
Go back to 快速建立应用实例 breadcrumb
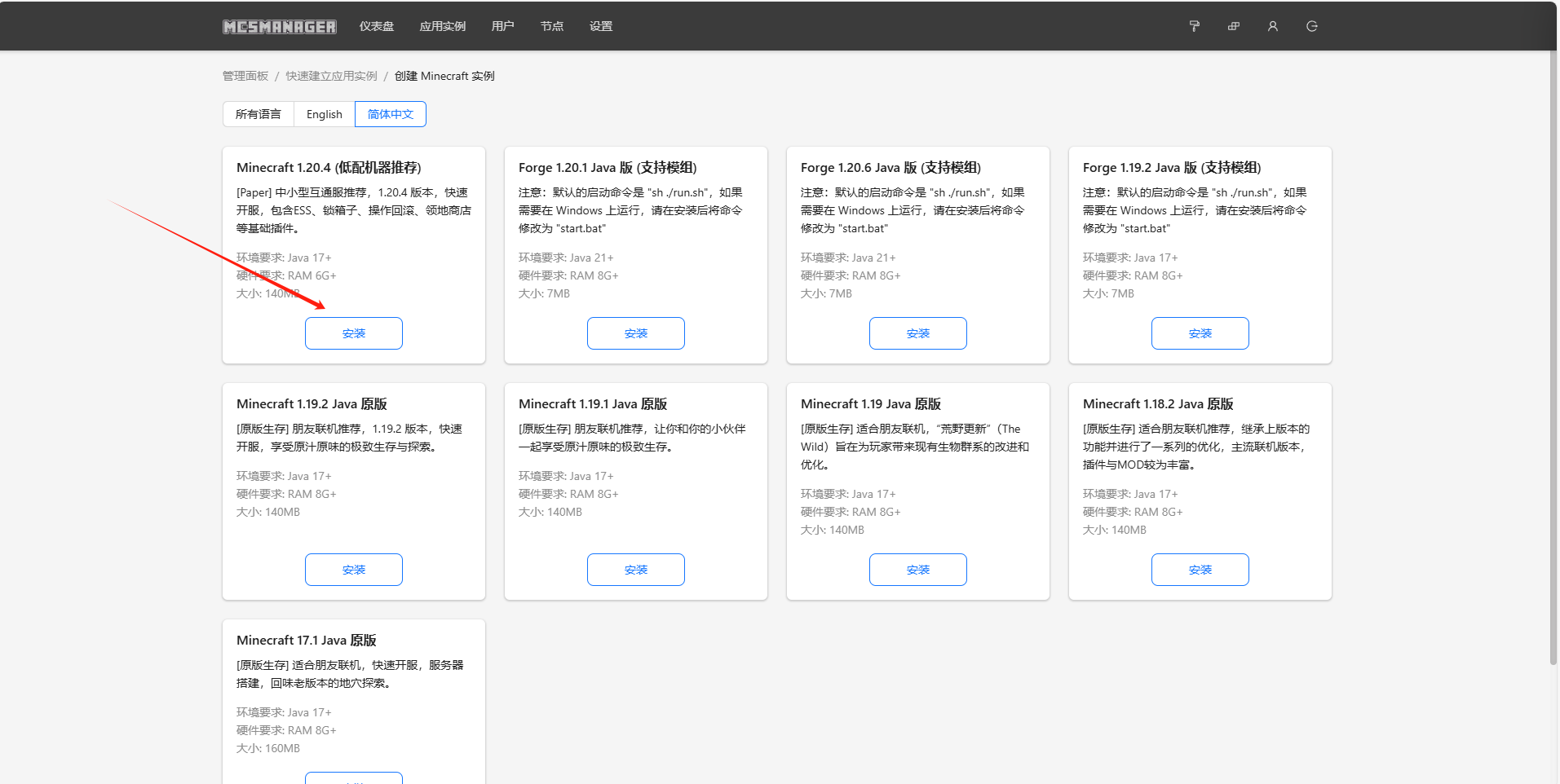pyautogui.click(x=331, y=76)
